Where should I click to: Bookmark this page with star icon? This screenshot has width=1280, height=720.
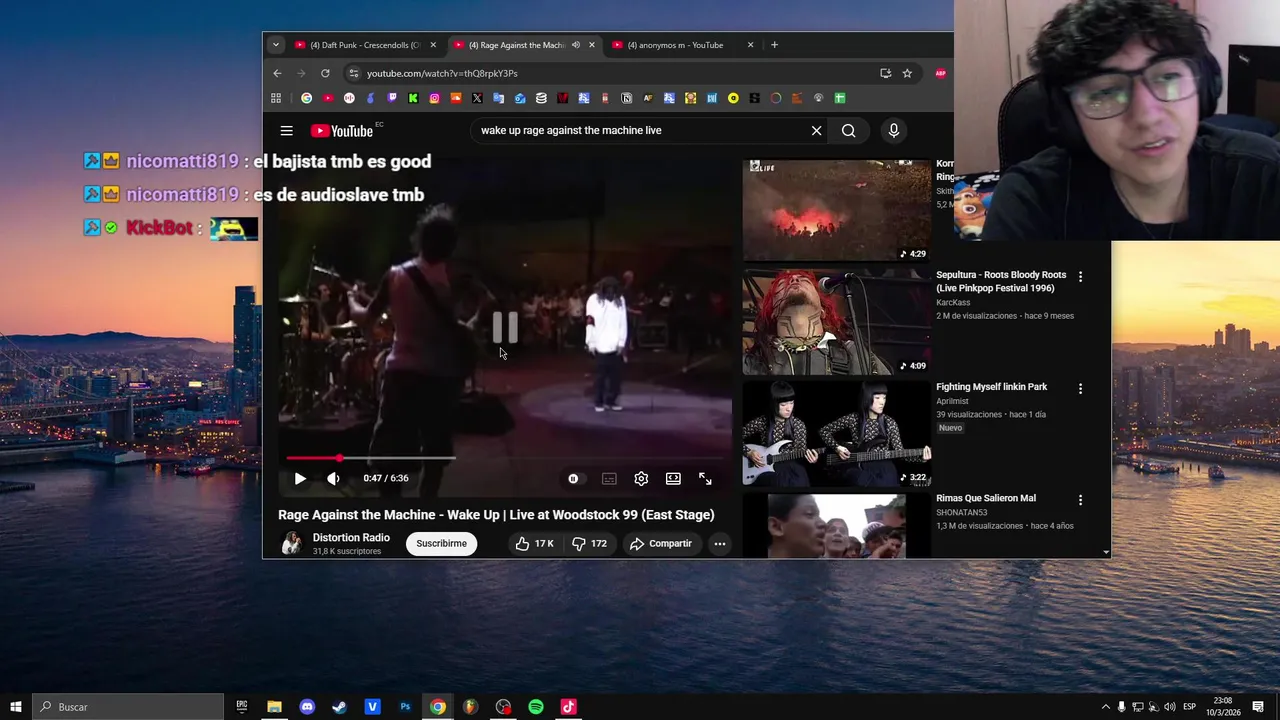point(907,73)
